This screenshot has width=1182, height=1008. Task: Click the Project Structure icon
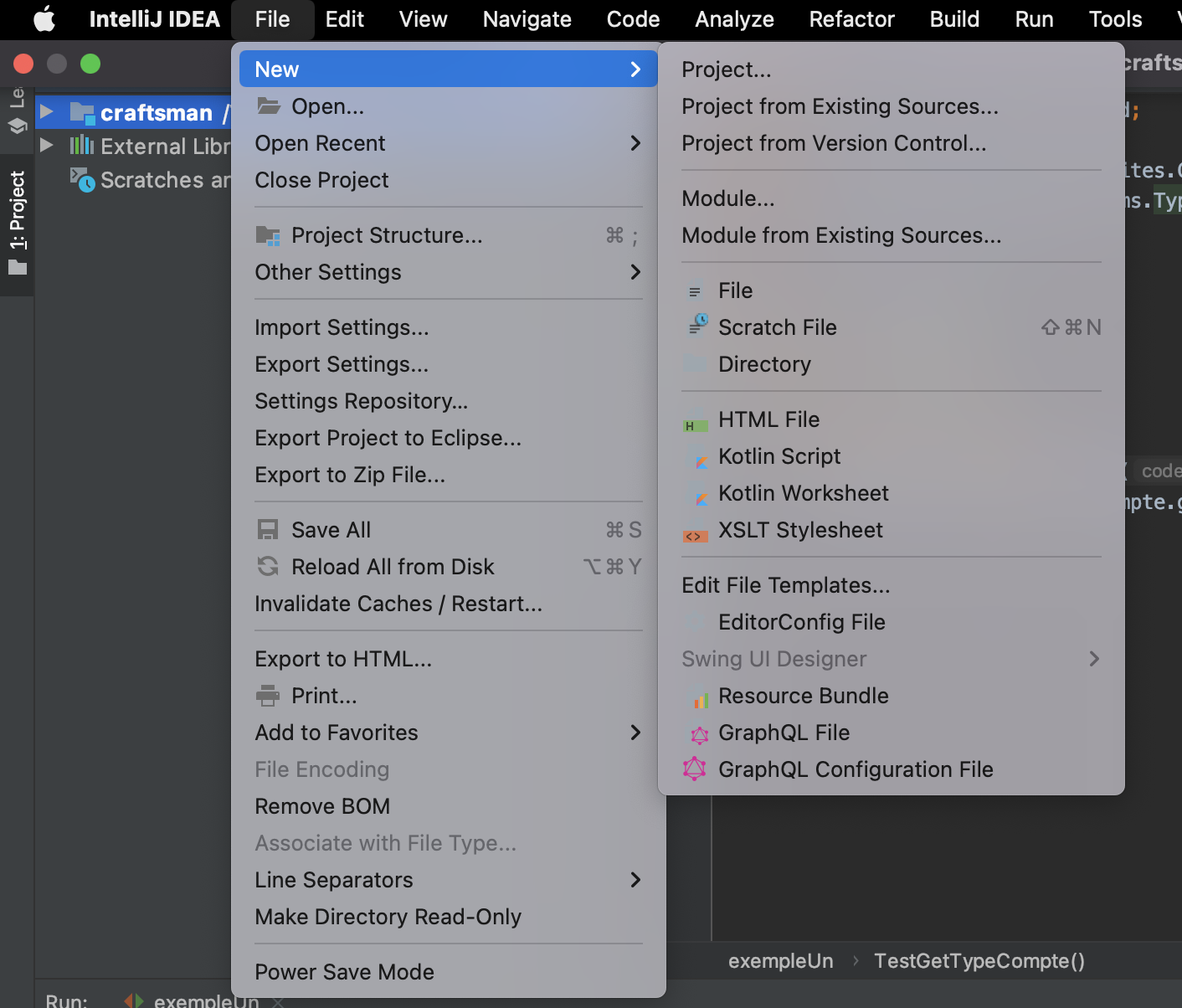pos(268,235)
